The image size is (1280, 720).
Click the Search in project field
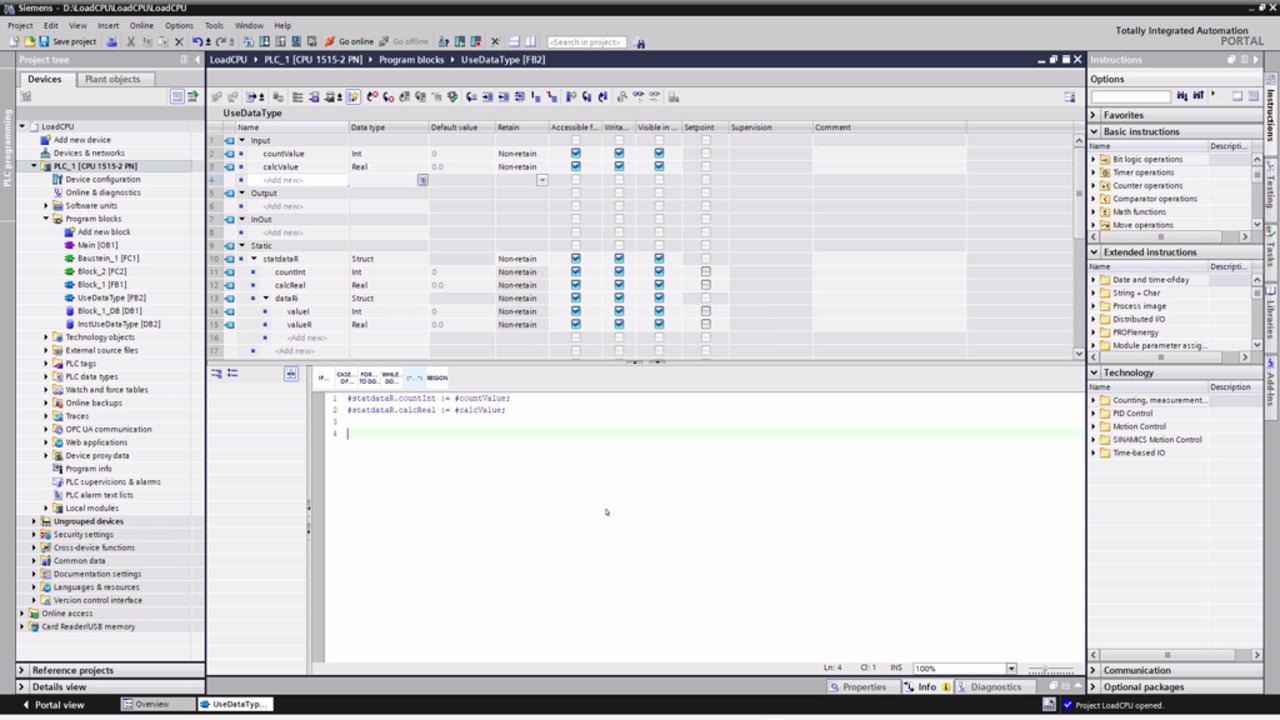(x=587, y=42)
